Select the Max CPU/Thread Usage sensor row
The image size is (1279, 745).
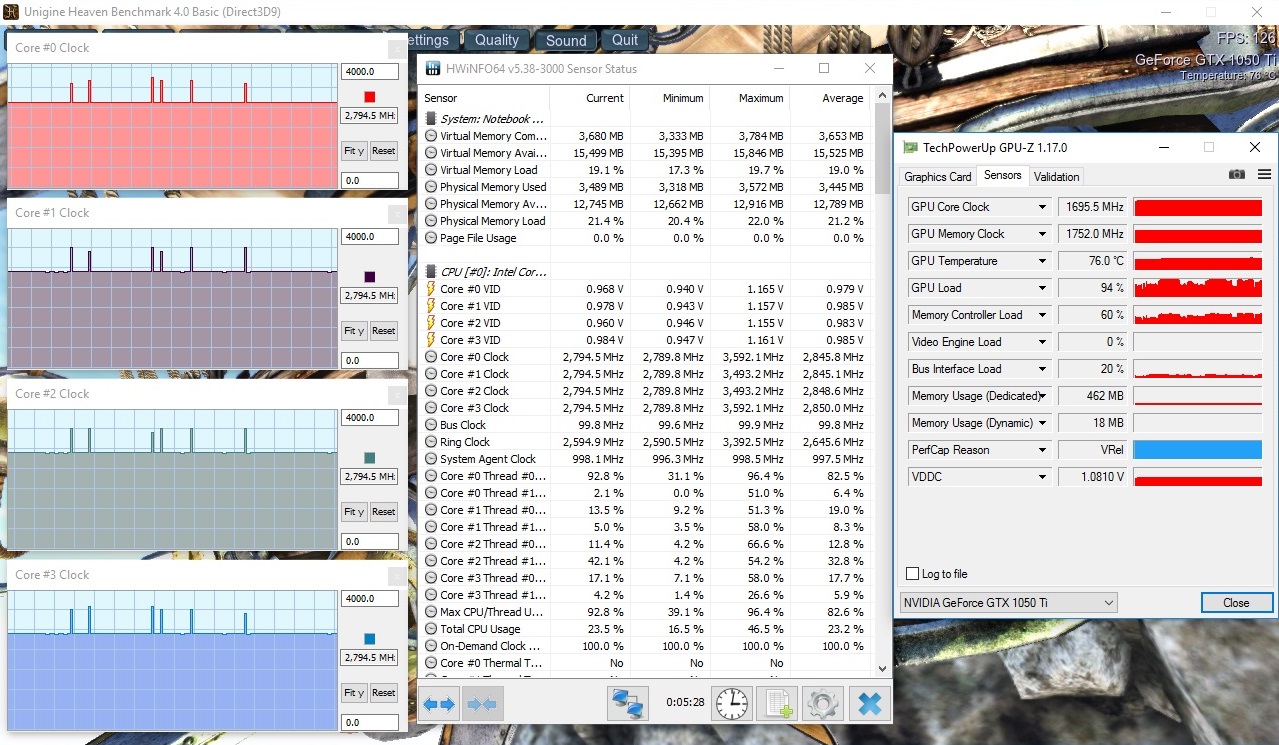tap(647, 612)
